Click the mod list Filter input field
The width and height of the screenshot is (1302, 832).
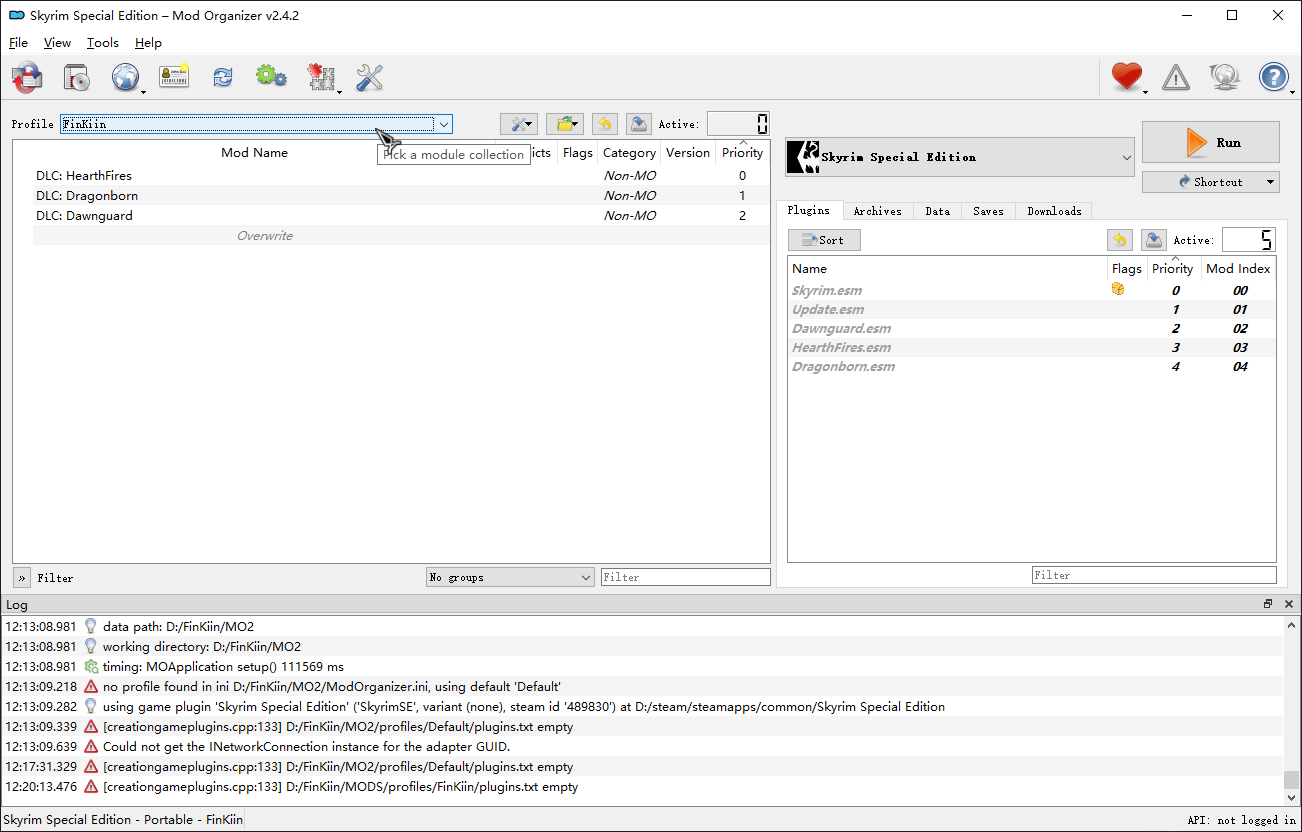click(685, 577)
